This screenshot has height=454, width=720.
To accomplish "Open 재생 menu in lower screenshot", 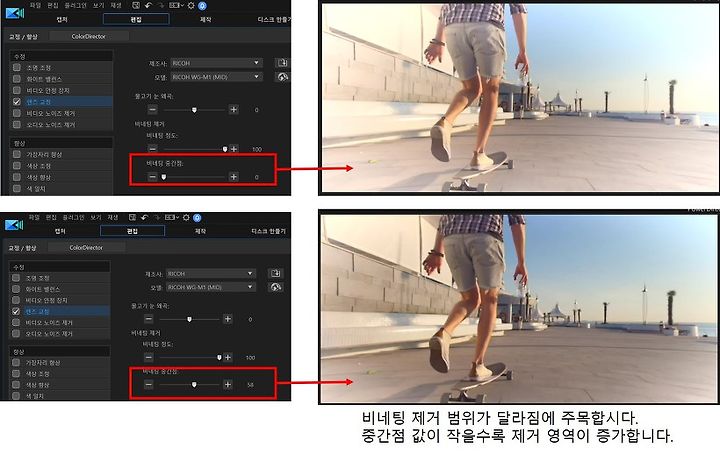I will pos(113,218).
